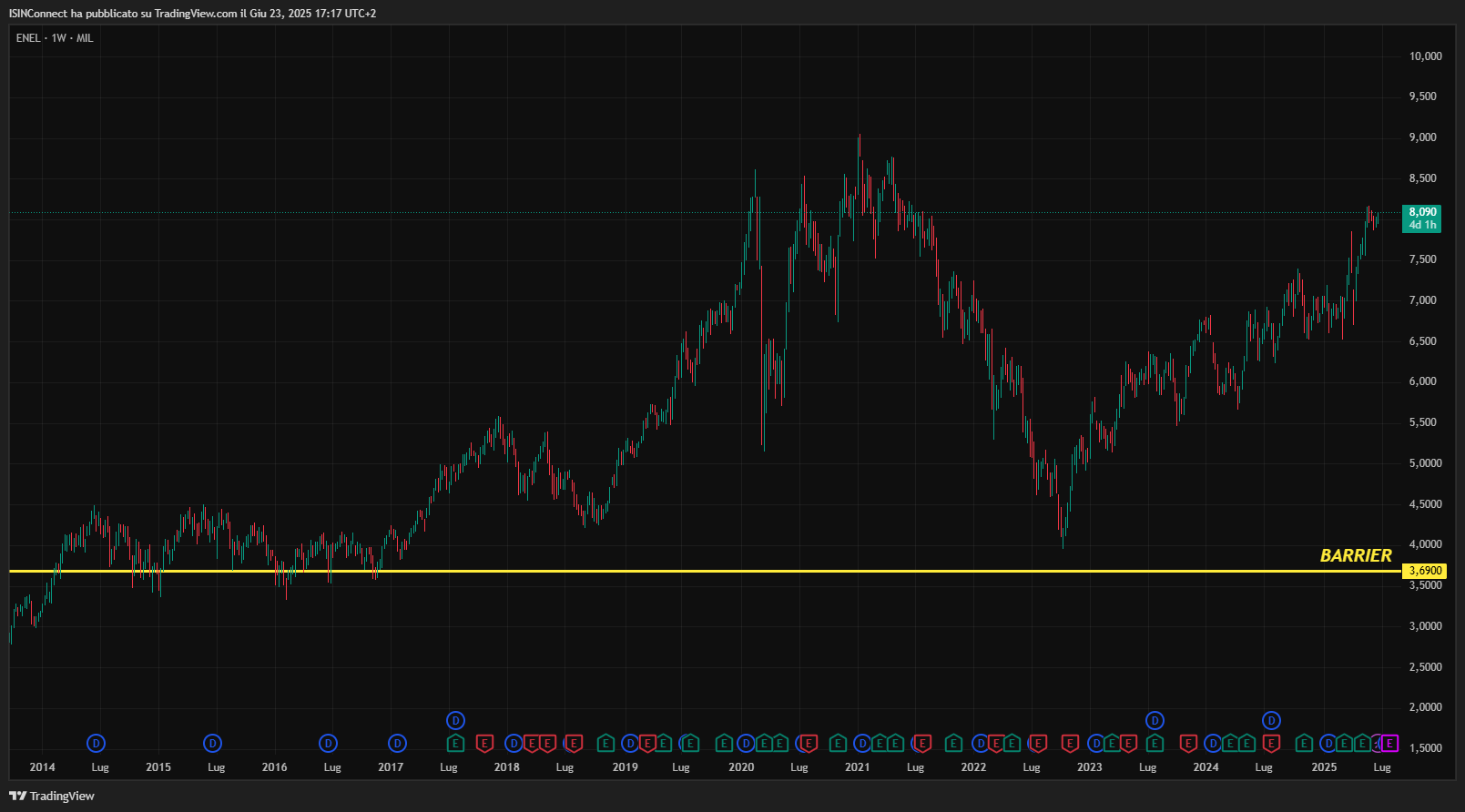Click the dividend marker at Lug 2016
This screenshot has height=812, width=1465.
329,744
